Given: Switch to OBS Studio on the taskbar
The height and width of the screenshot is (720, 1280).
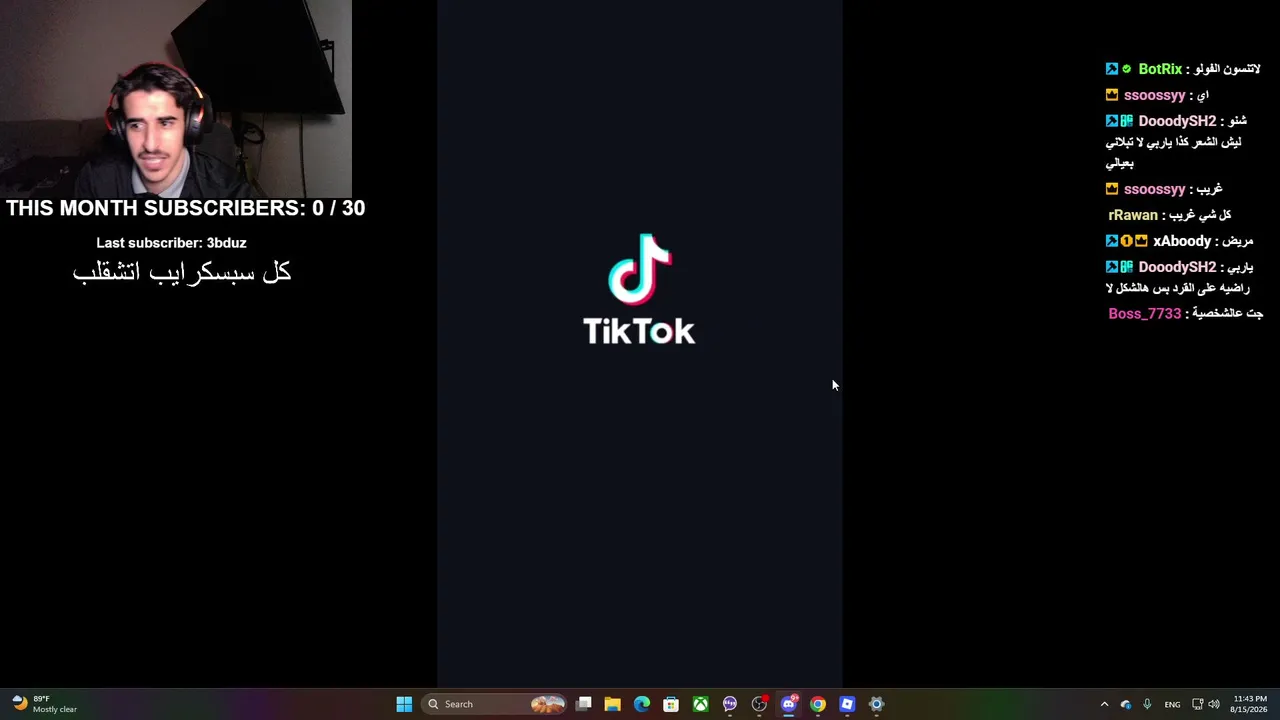Looking at the screenshot, I should click(x=759, y=704).
